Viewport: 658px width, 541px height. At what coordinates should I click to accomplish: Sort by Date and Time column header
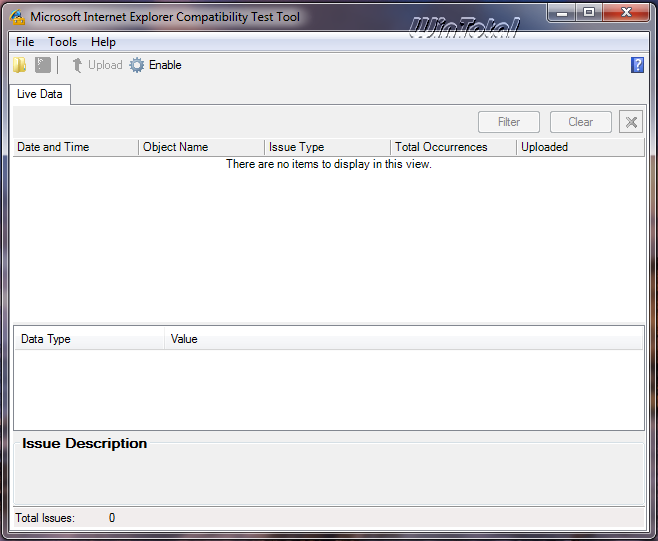point(76,147)
